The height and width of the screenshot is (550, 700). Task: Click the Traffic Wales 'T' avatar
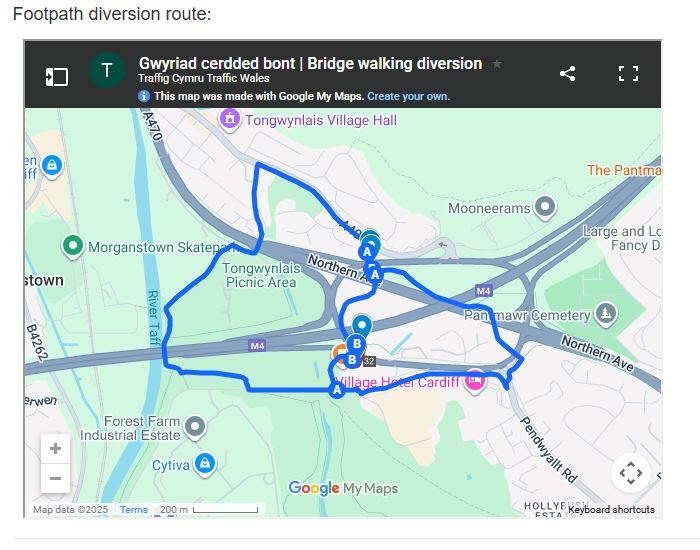coord(107,70)
